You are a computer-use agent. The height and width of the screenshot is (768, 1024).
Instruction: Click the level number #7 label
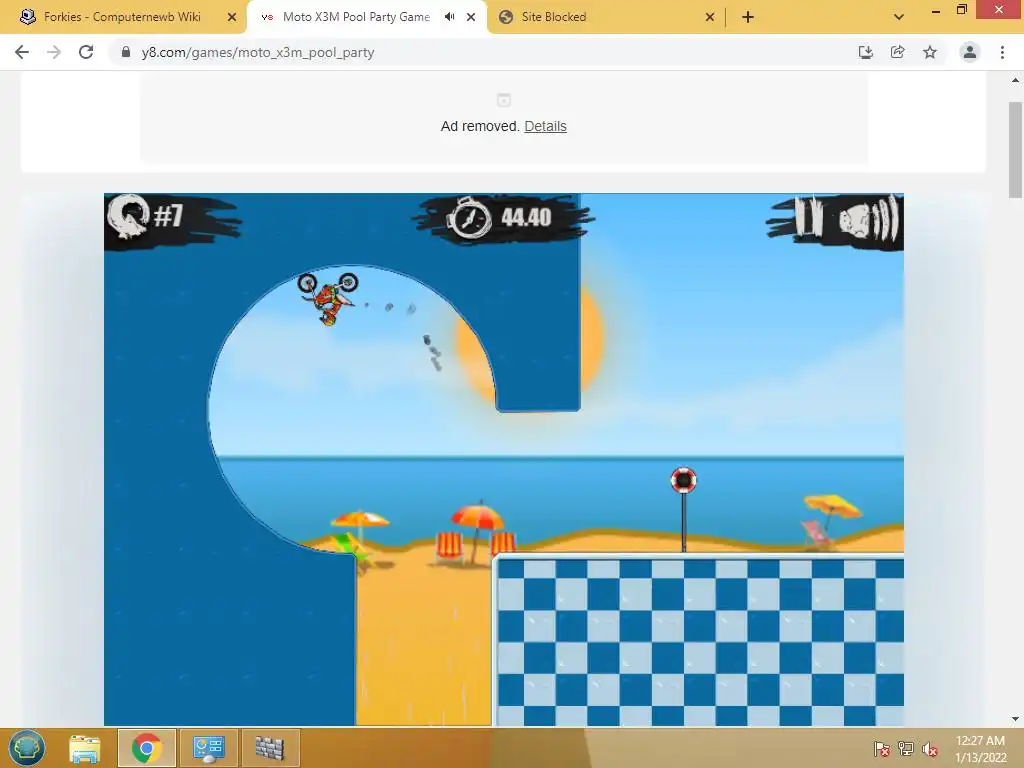pos(168,216)
